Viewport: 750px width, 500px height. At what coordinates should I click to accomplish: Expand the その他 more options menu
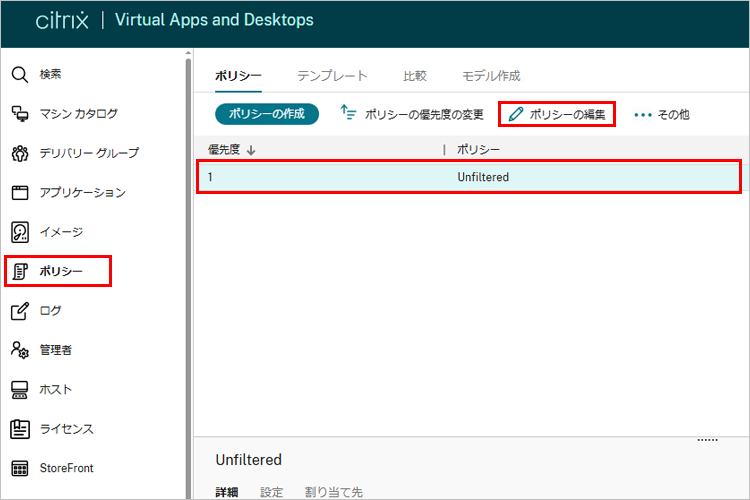click(x=662, y=114)
